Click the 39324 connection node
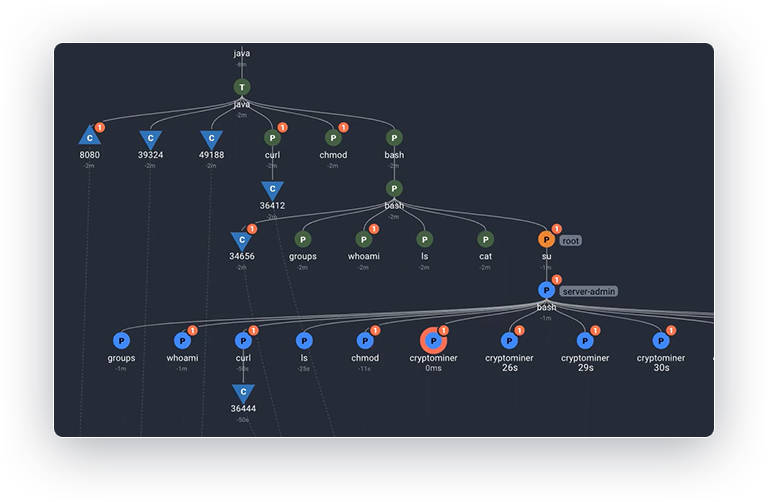This screenshot has height=502, width=768. point(150,139)
